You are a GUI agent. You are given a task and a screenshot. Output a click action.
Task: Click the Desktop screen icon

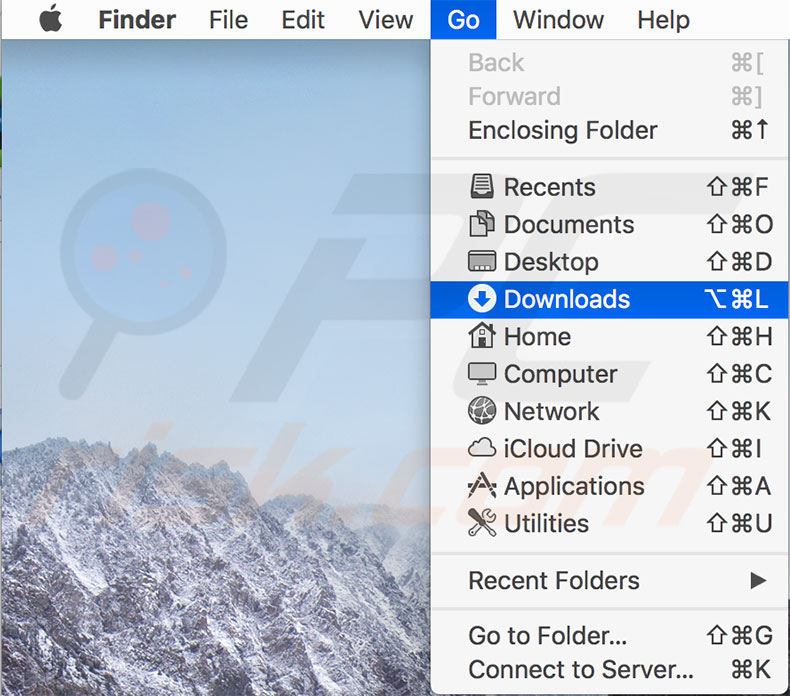pyautogui.click(x=482, y=261)
